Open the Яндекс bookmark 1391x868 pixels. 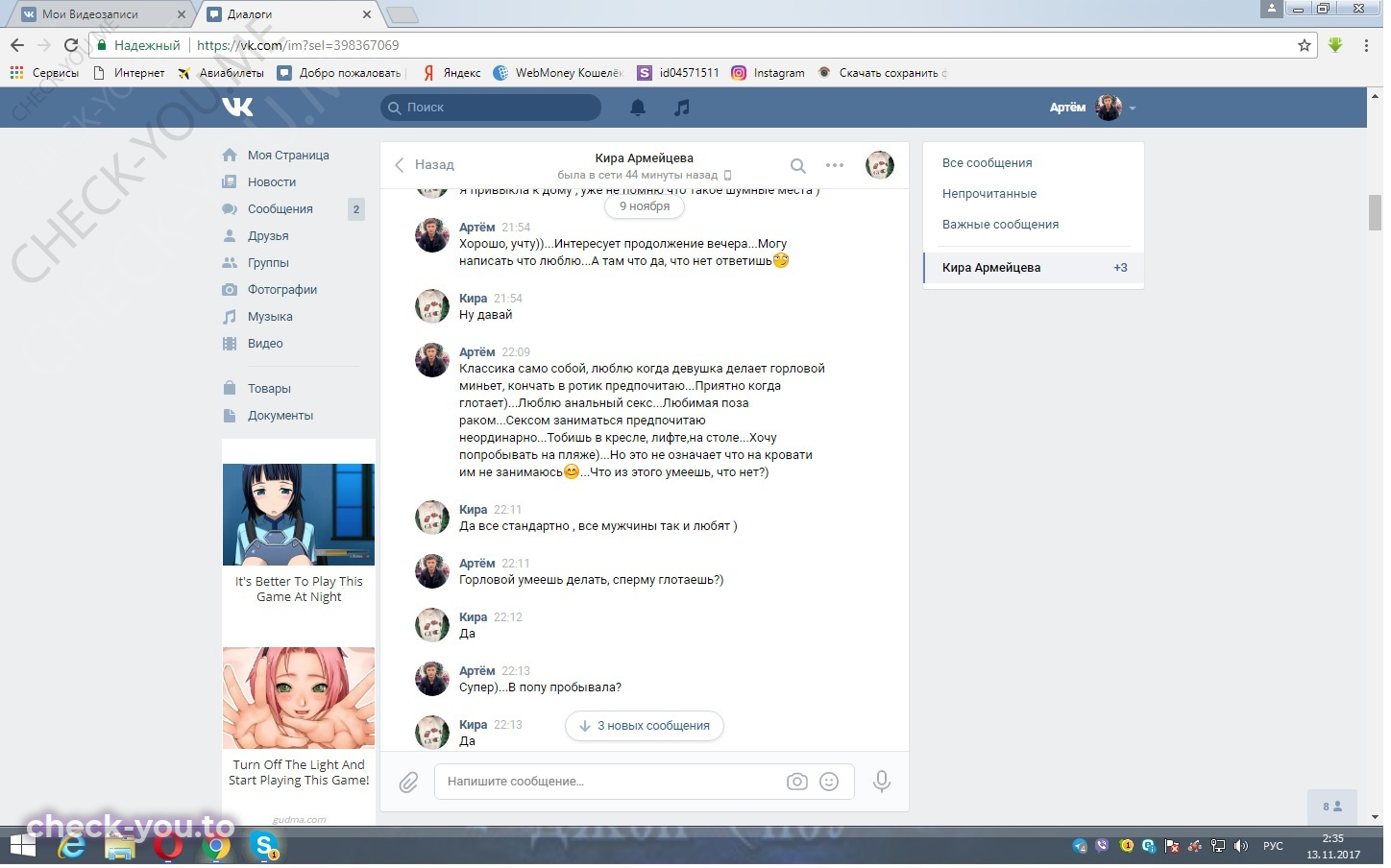click(453, 73)
